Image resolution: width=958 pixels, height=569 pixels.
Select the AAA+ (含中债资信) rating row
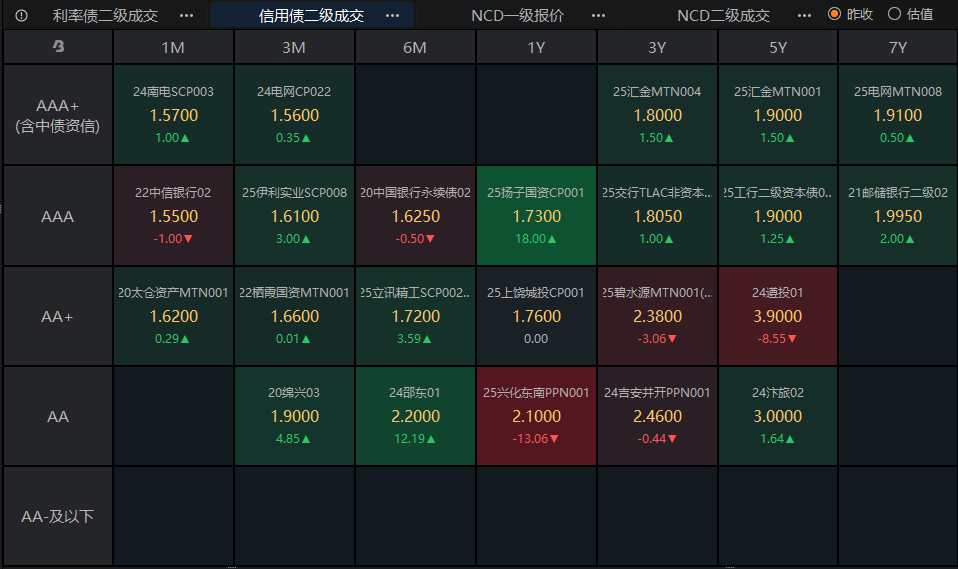[x=57, y=115]
